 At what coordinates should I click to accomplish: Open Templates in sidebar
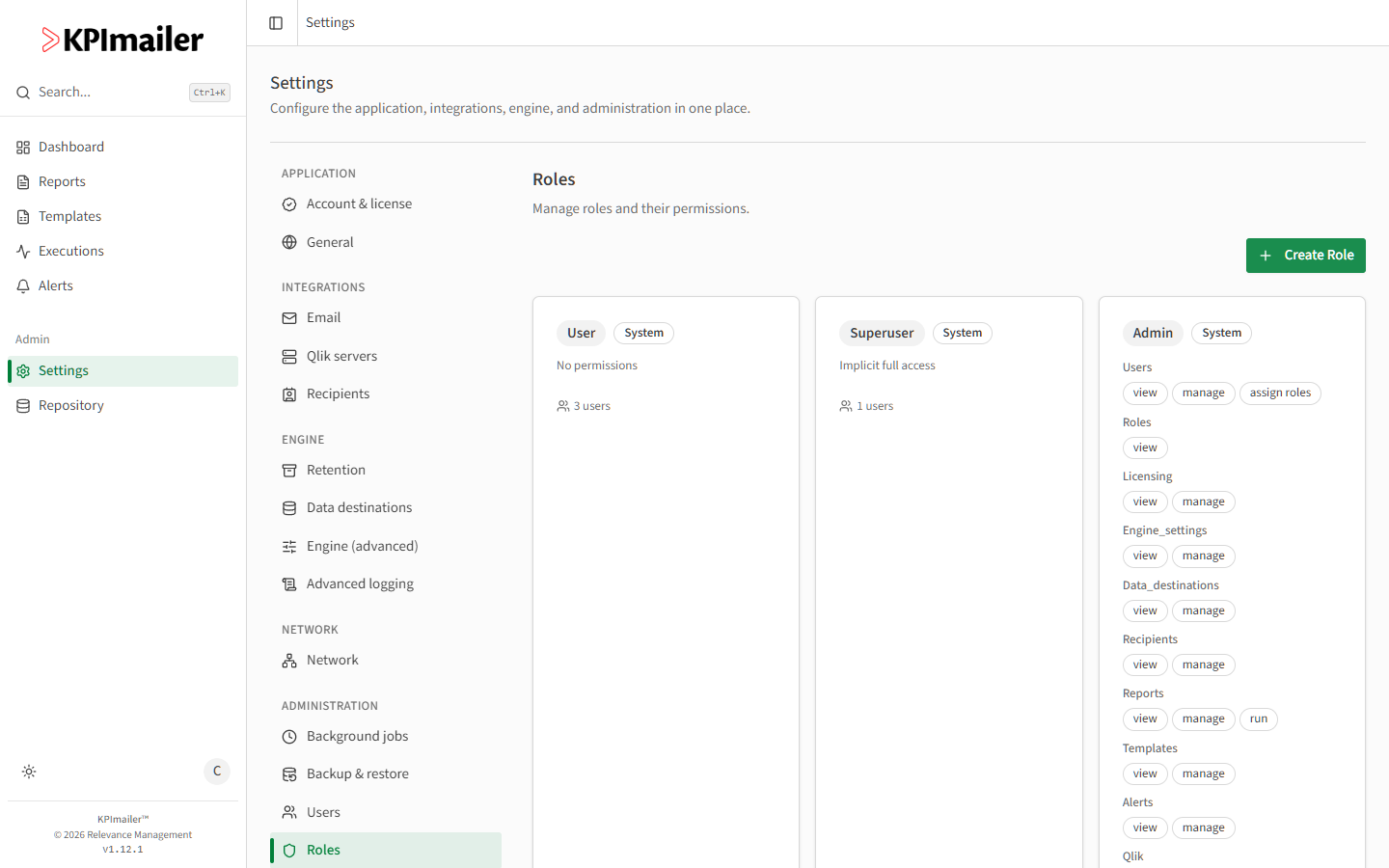(123, 217)
